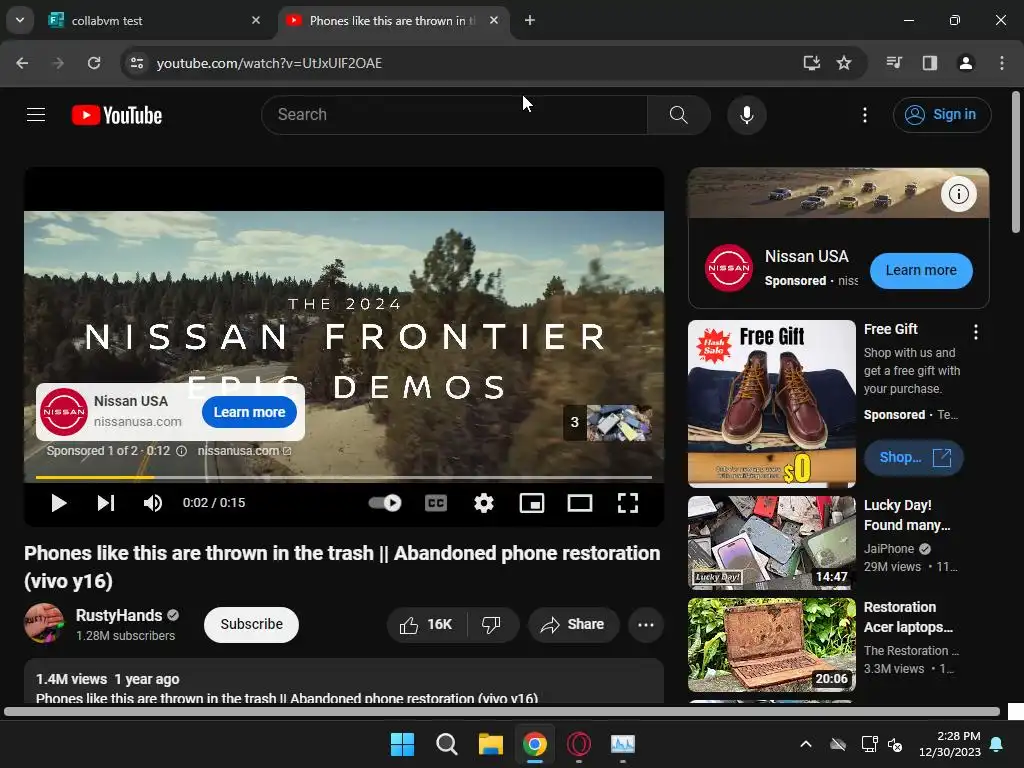Click Learn more in sidebar Nissan card
The width and height of the screenshot is (1024, 768).
pyautogui.click(x=921, y=270)
